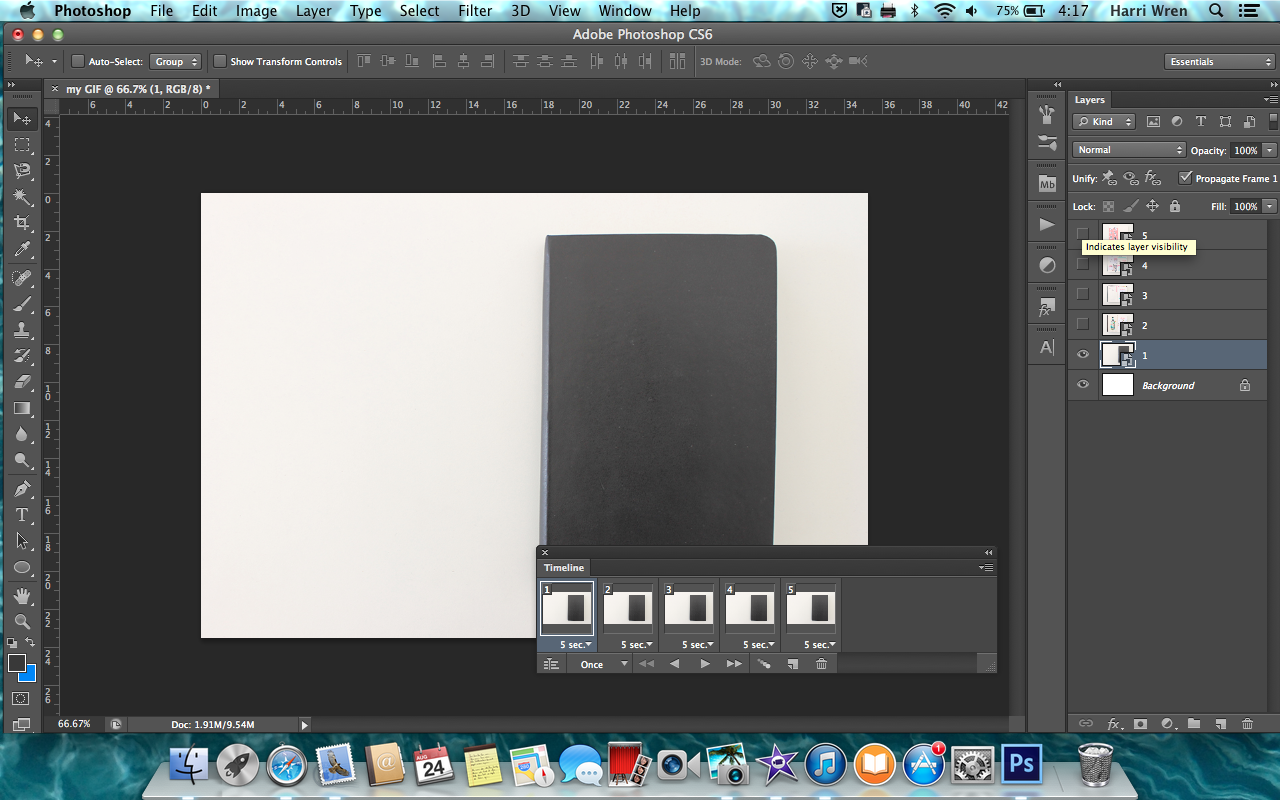Screen dimensions: 1280x800
Task: Delete layer using Layers panel trash icon
Action: [1247, 723]
